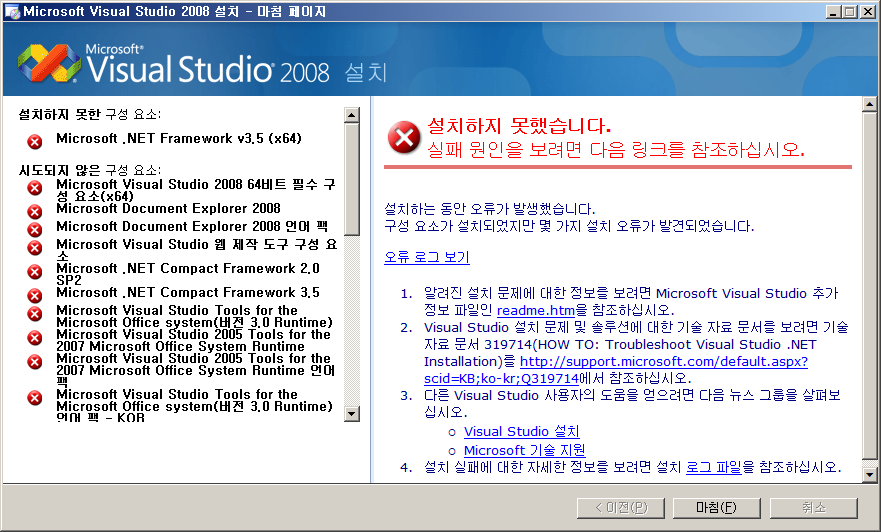Click the error icon beside 3.0 Runtime 언어 팩 - KOR
881x532 pixels.
coord(35,398)
